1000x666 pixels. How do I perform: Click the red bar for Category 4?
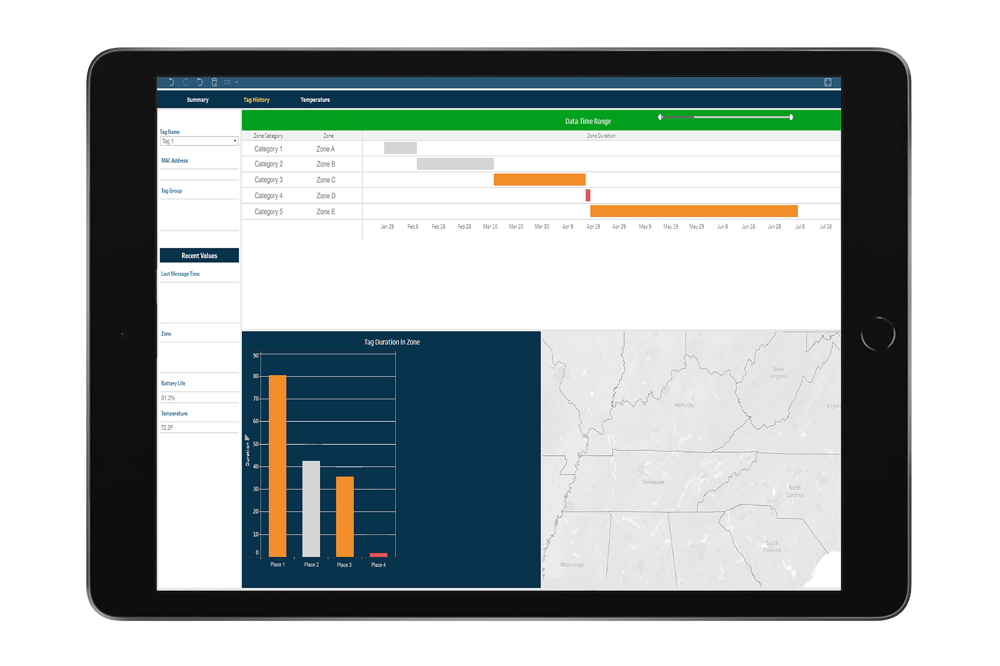[587, 194]
